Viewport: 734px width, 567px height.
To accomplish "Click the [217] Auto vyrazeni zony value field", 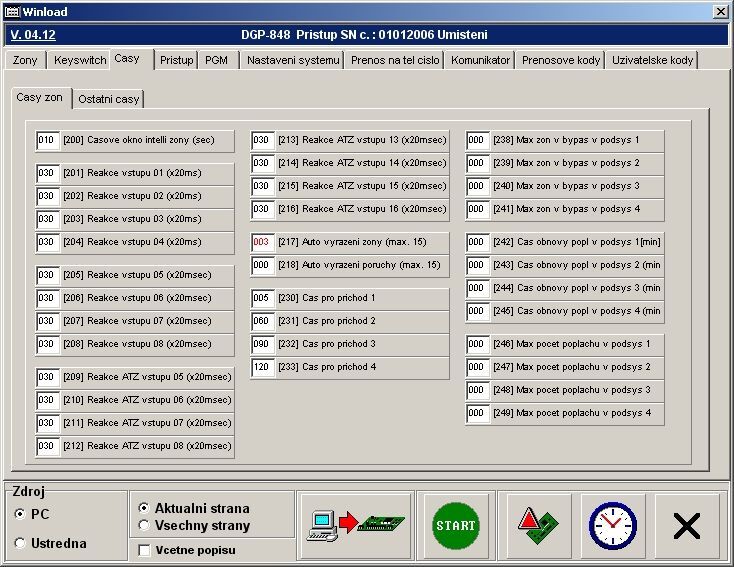I will pyautogui.click(x=262, y=243).
